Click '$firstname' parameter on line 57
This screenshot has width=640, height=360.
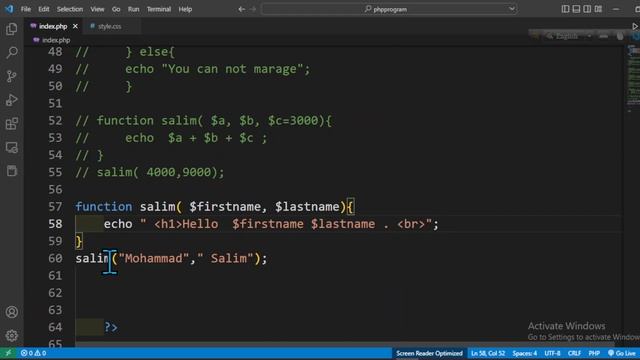225,207
